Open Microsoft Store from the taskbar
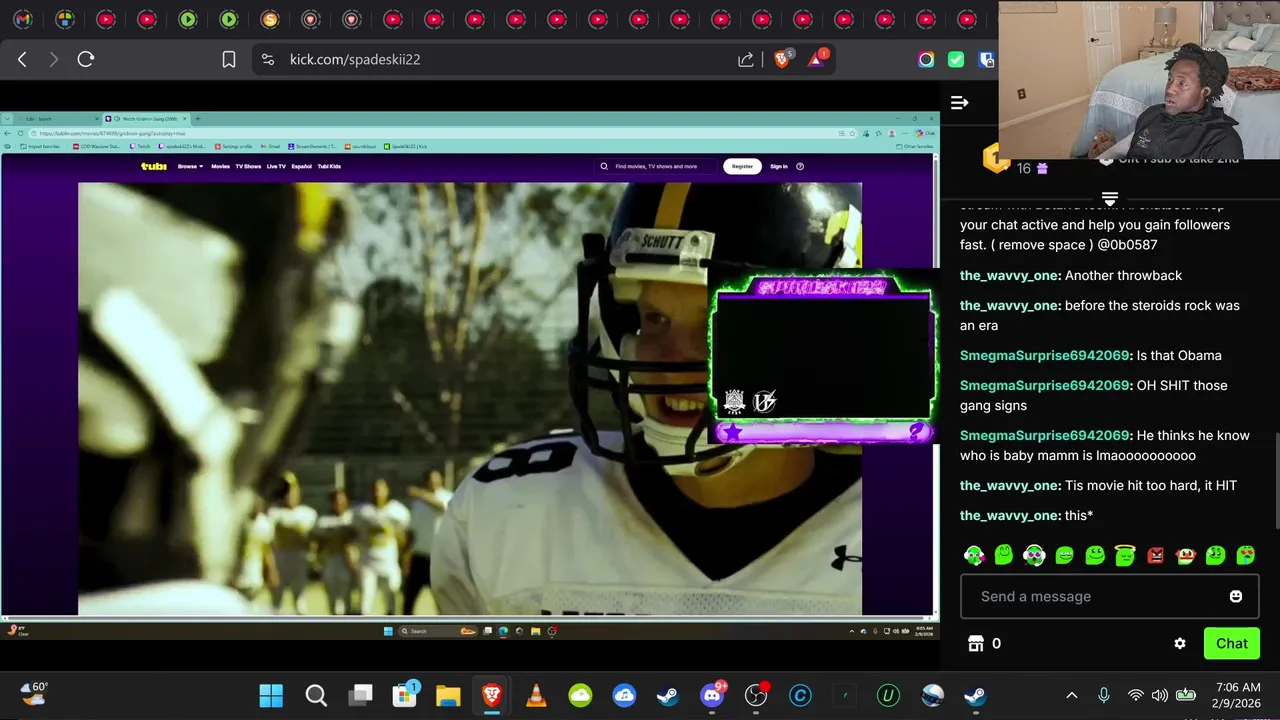This screenshot has width=1280, height=720. coord(404,695)
